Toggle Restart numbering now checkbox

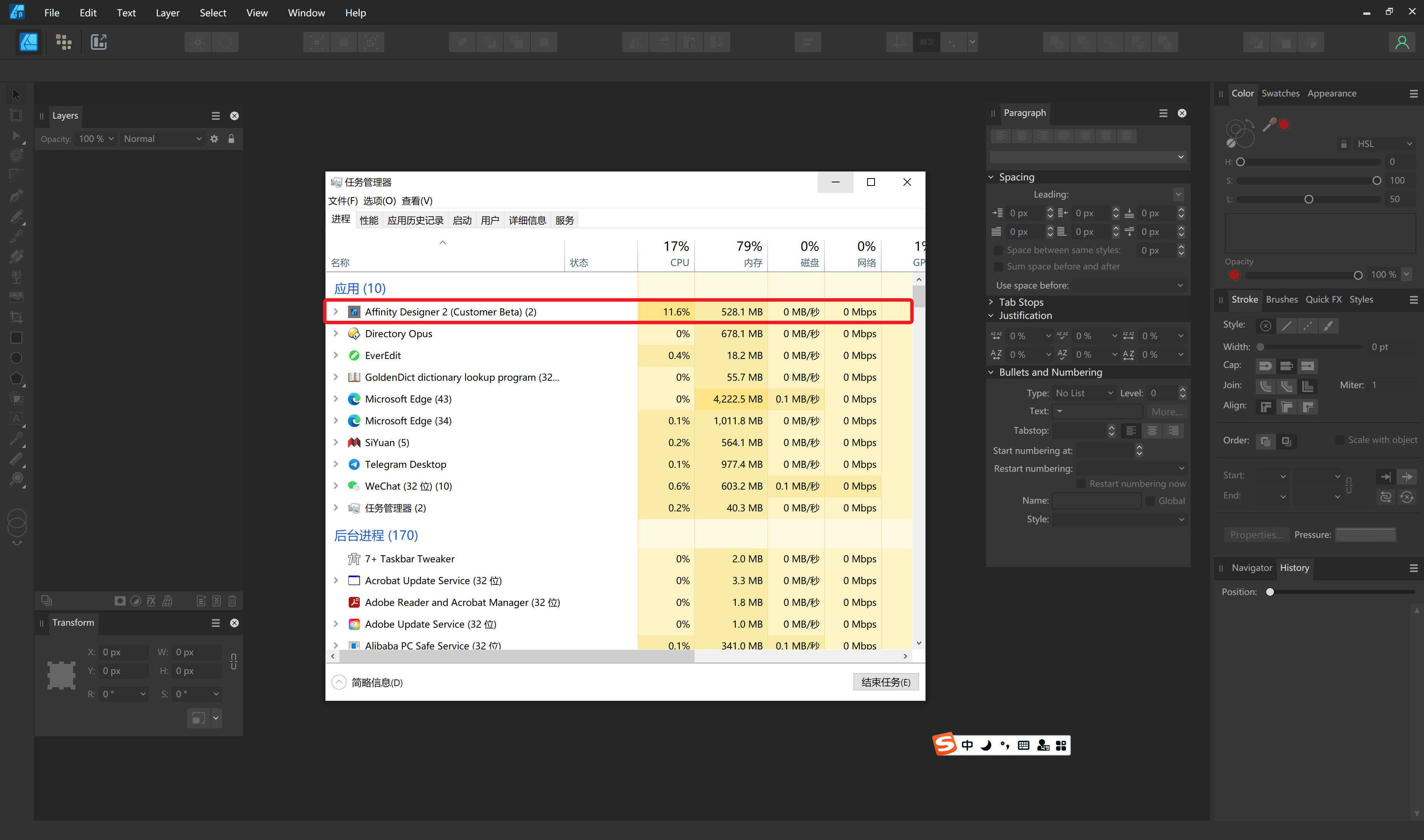tap(1081, 484)
